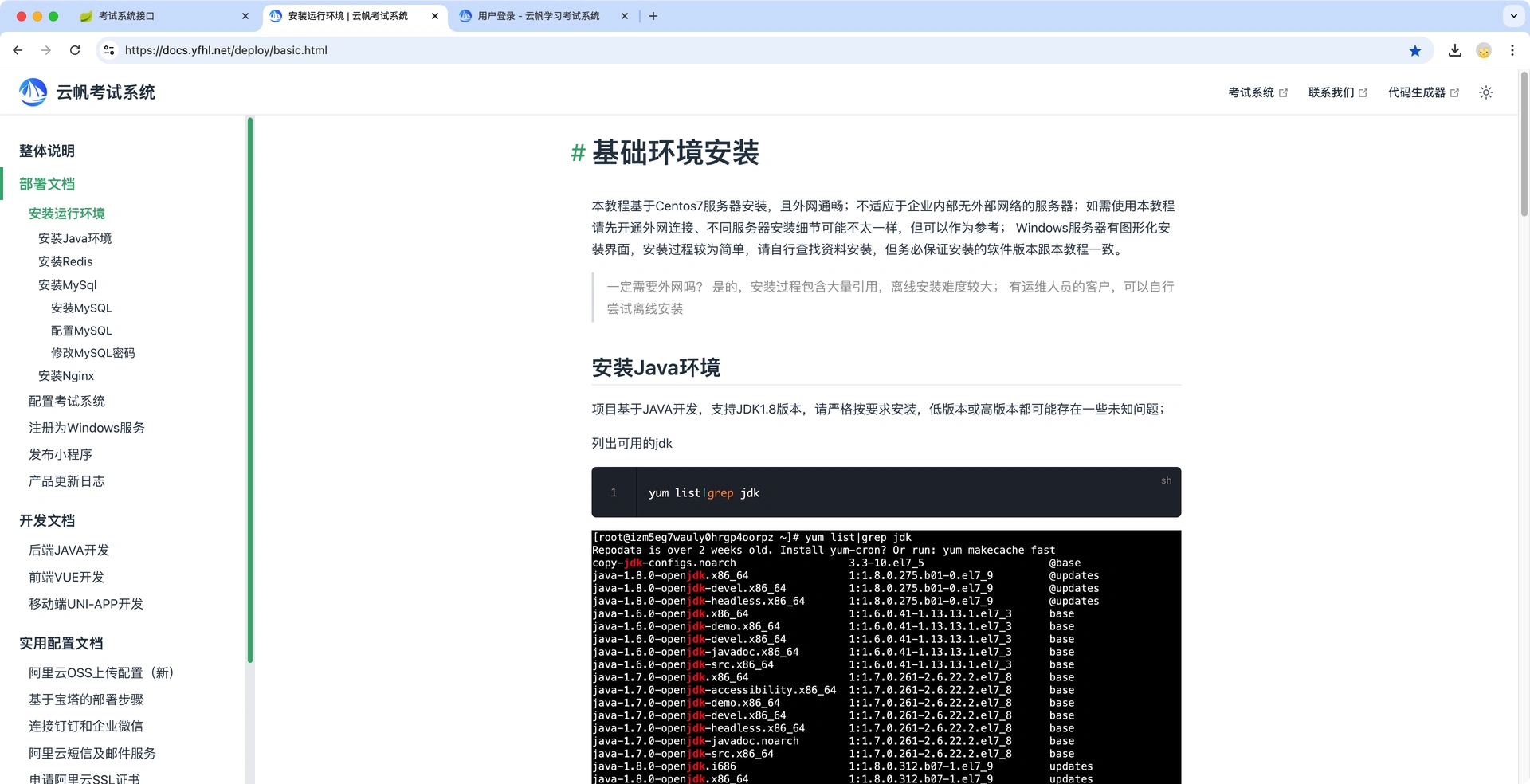Close the 考试系统接口 tab

click(245, 16)
